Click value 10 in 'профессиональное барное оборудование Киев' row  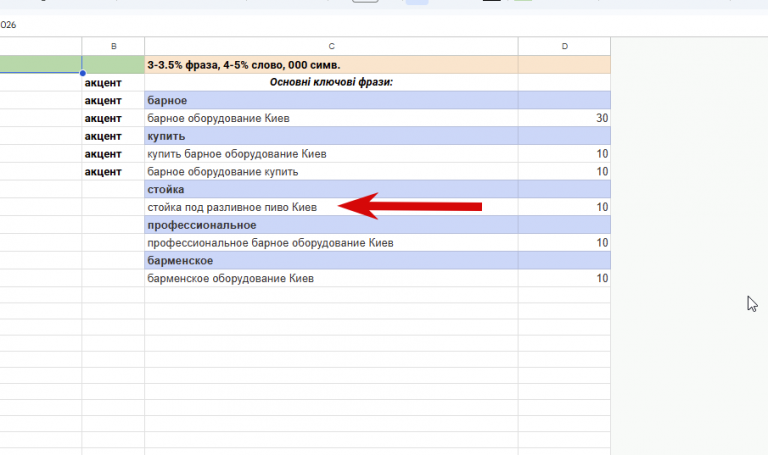pos(564,242)
